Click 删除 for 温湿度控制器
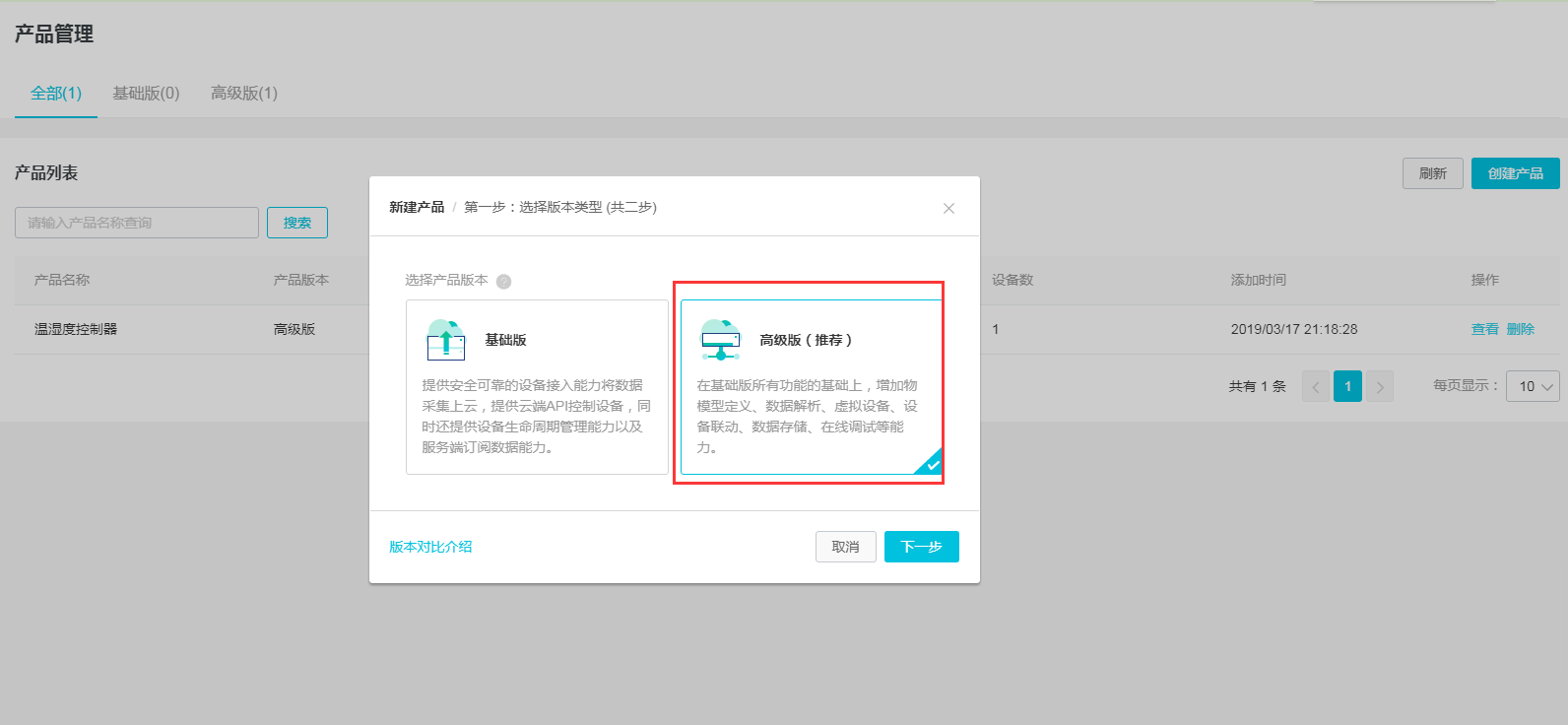The width and height of the screenshot is (1568, 725). (1521, 329)
